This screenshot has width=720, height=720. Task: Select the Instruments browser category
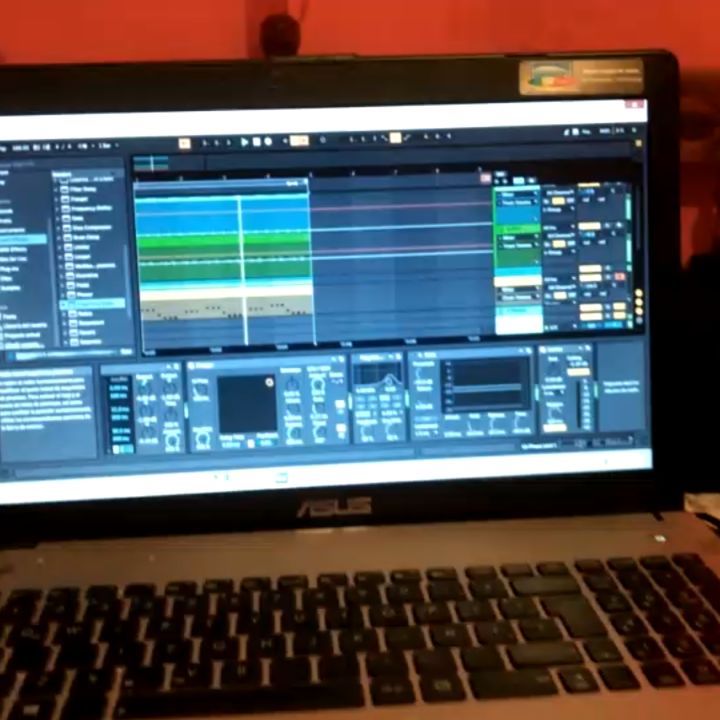[x=14, y=230]
